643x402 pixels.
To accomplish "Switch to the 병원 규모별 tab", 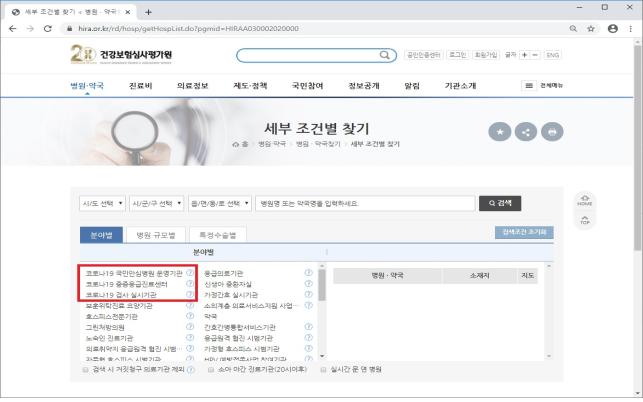I will click(156, 235).
